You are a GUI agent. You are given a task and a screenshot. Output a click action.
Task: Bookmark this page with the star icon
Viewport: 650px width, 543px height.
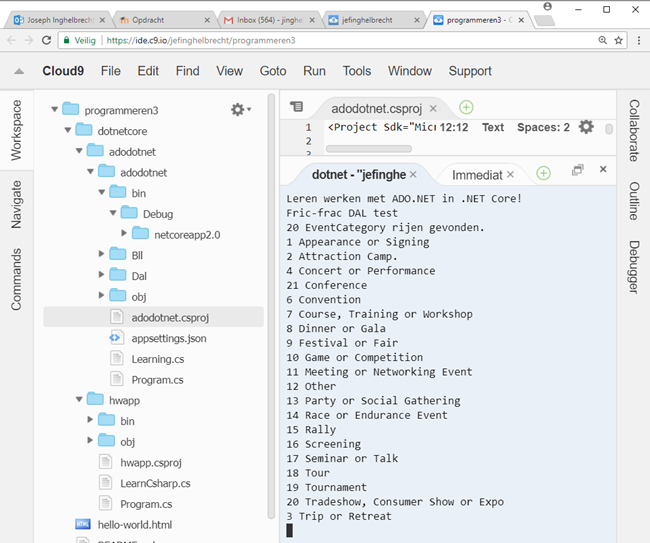pos(618,40)
